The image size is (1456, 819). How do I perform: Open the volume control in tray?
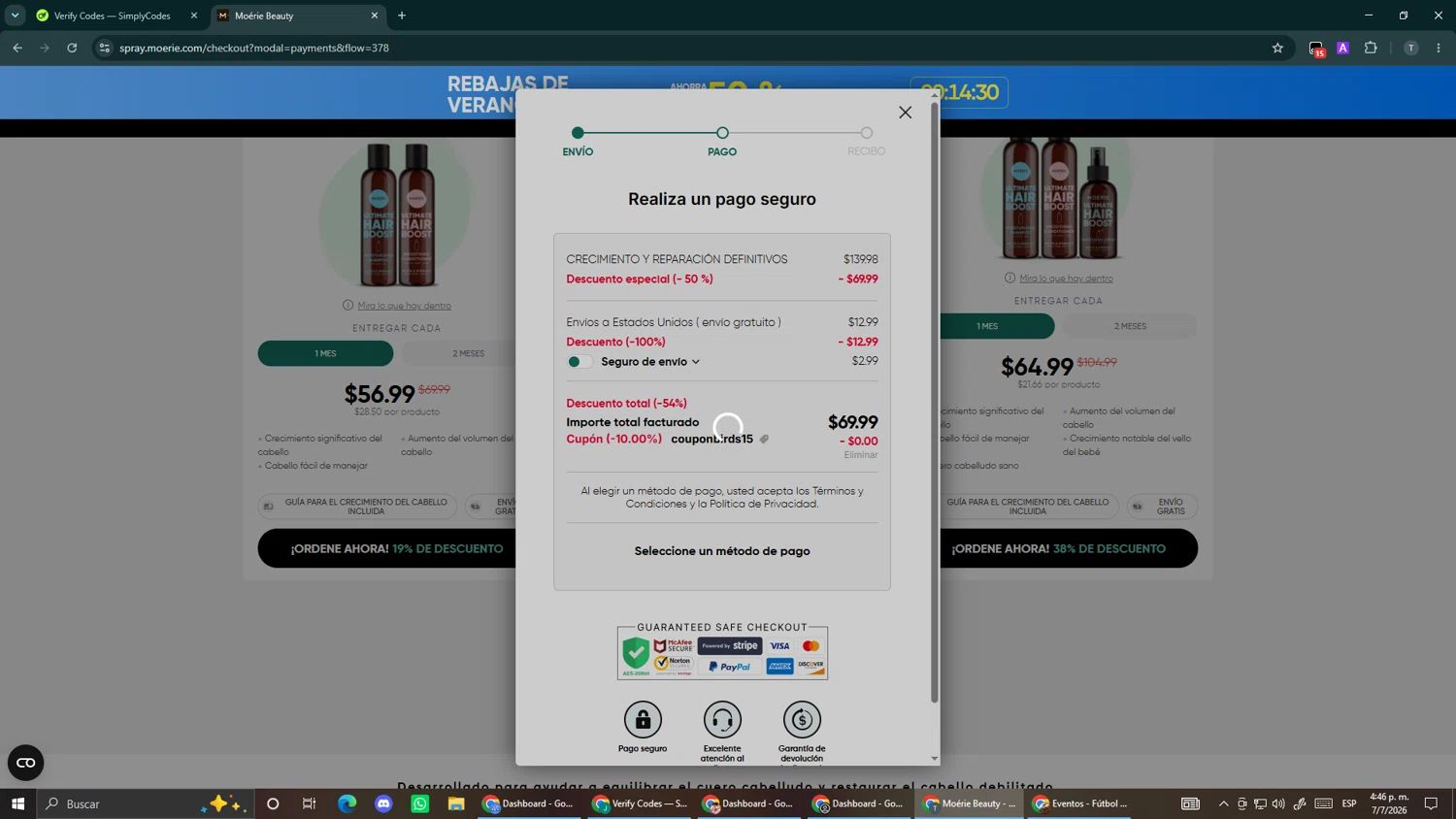click(1278, 803)
